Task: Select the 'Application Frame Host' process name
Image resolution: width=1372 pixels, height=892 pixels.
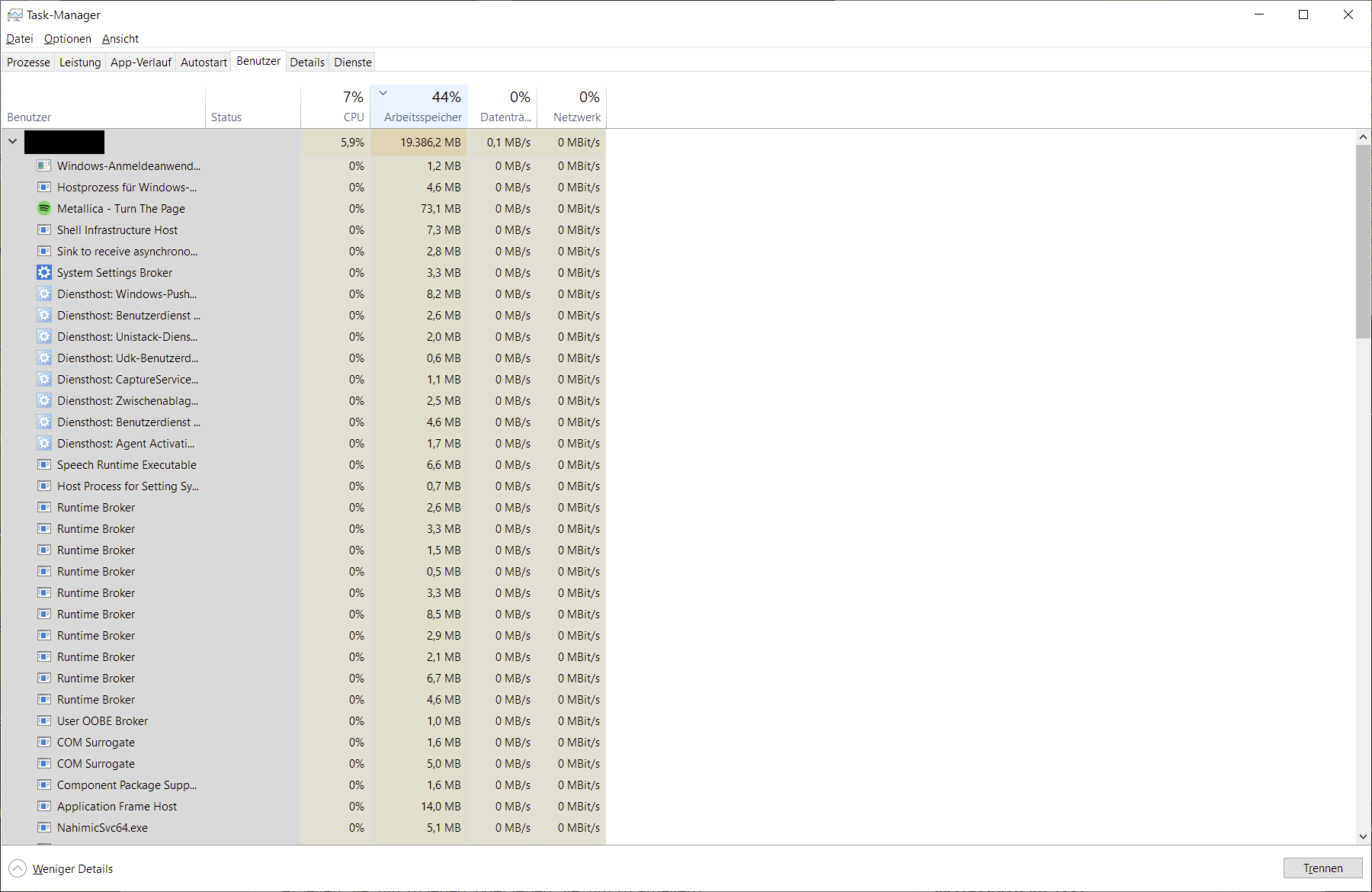Action: 117,806
